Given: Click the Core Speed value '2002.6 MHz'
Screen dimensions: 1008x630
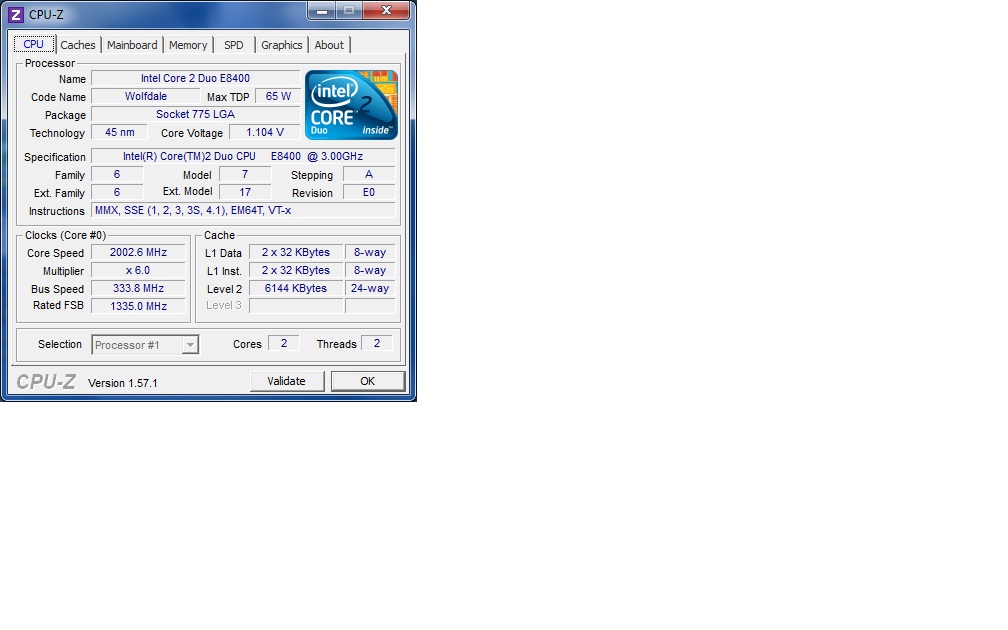Looking at the screenshot, I should (138, 253).
